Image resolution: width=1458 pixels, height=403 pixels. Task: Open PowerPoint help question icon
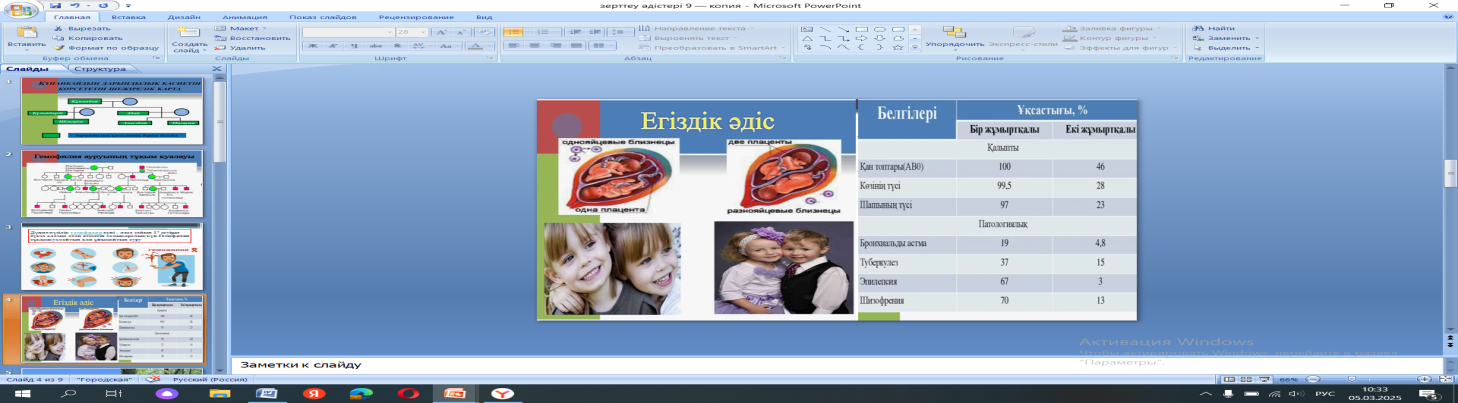point(1447,16)
